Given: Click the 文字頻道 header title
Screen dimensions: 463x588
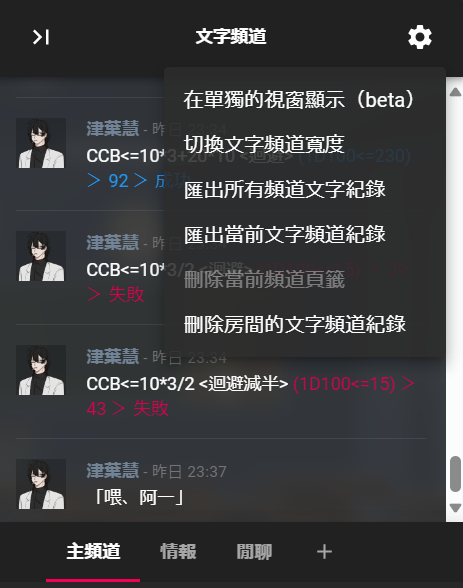Looking at the screenshot, I should (231, 37).
